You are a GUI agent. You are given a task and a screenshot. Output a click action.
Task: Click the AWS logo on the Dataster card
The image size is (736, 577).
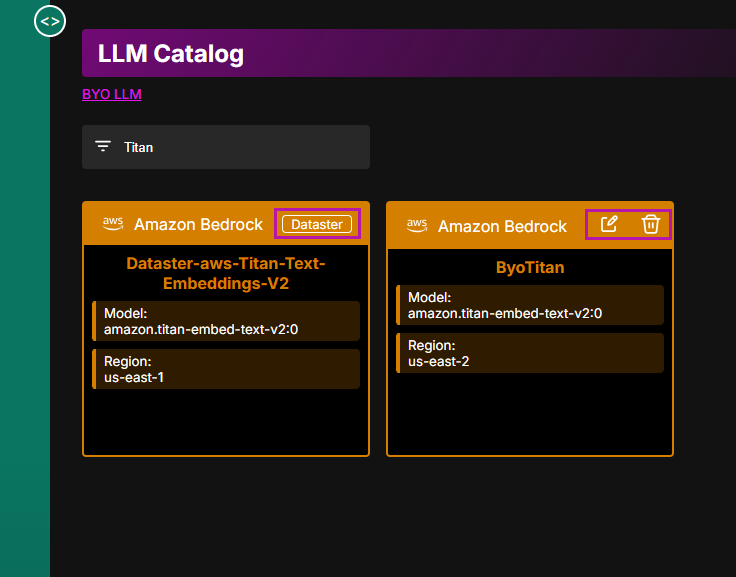pos(113,224)
